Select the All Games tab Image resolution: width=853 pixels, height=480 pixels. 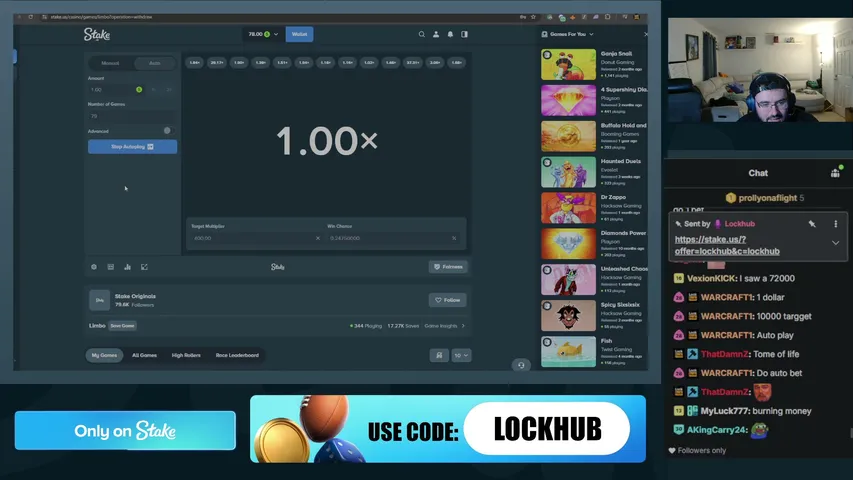144,355
